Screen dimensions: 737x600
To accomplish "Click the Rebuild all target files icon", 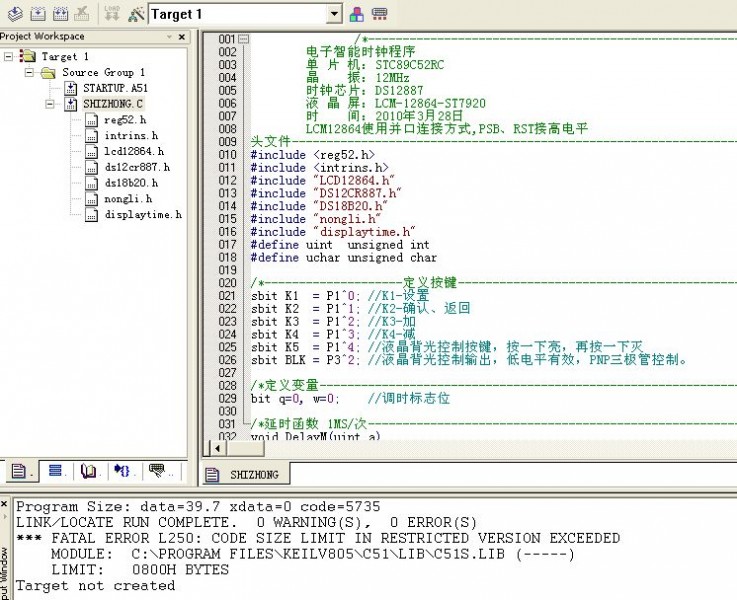I will (60, 14).
